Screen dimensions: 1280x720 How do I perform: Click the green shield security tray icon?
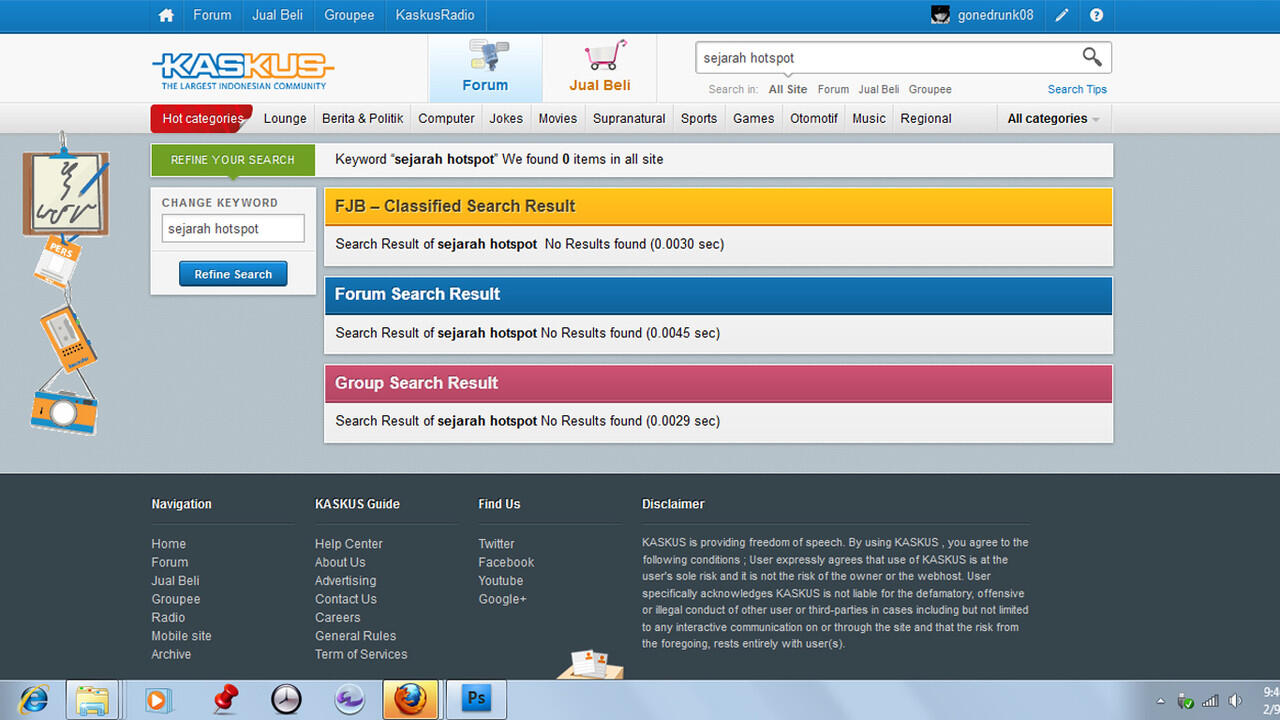coord(1185,701)
